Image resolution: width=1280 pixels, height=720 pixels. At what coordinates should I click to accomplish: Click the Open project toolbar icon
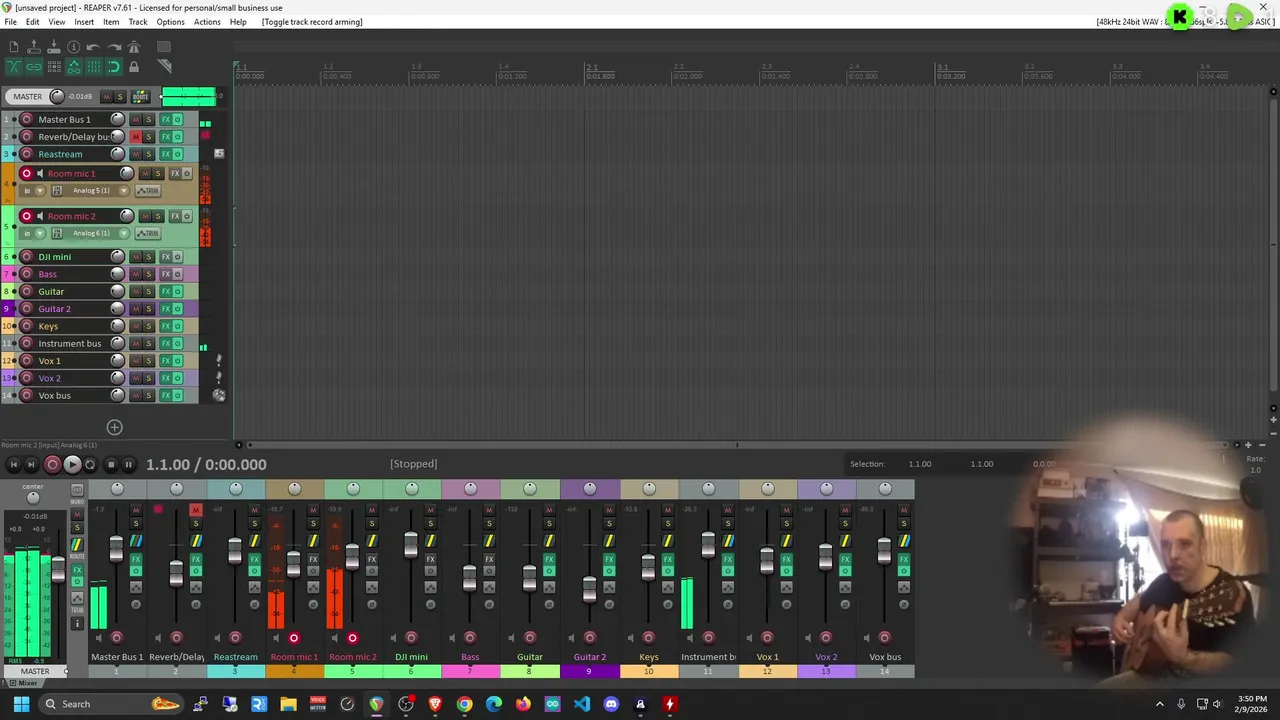click(34, 47)
